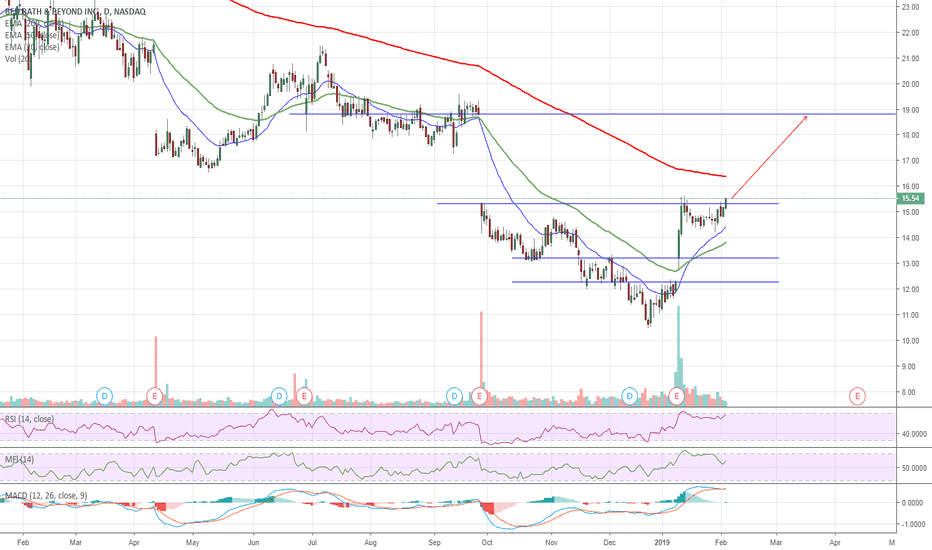The width and height of the screenshot is (932, 550).
Task: Click the 10.00 price axis label
Action: [x=910, y=341]
